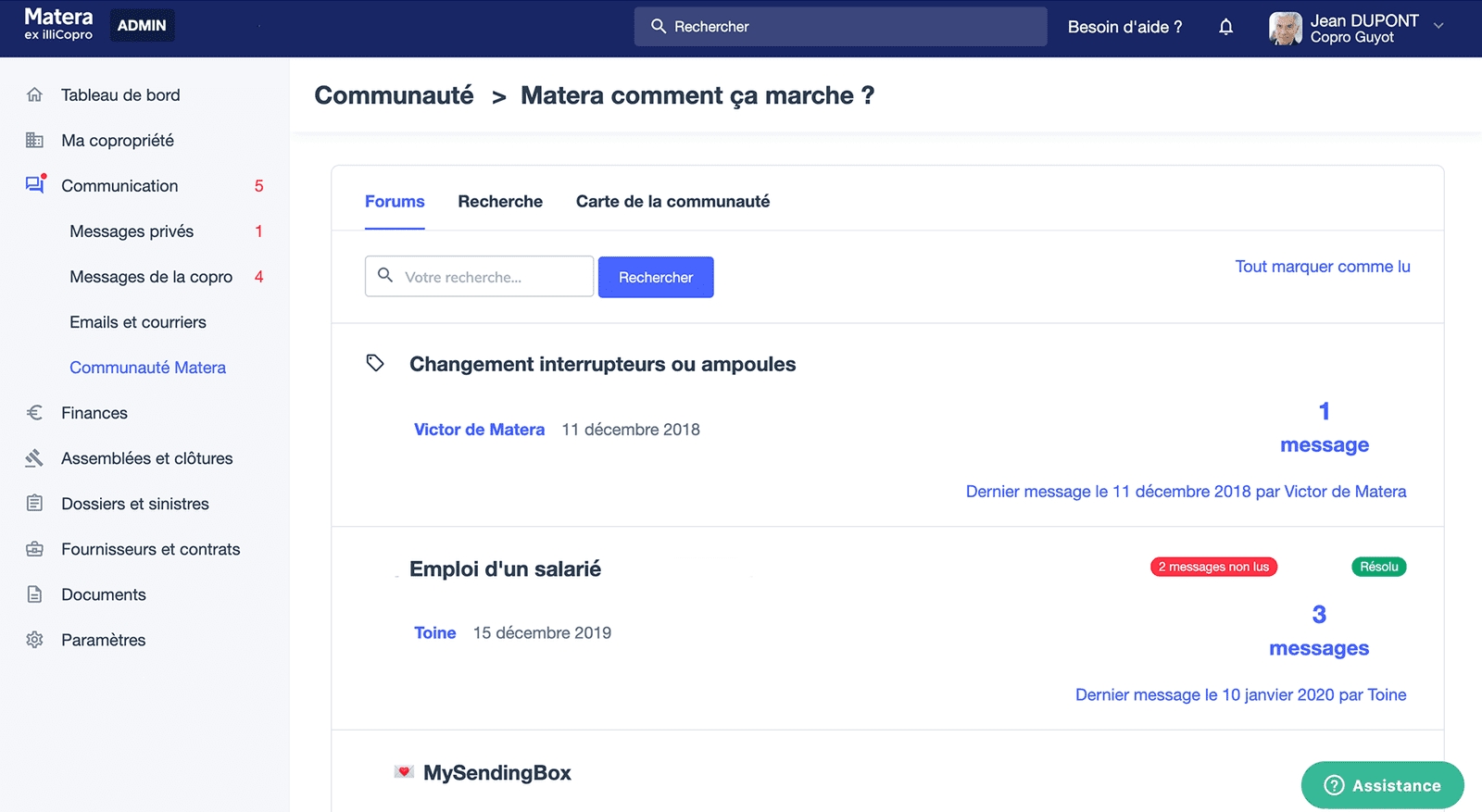Open the Changement interrupteurs ou ampoules topic
Viewport: 1482px width, 812px height.
pyautogui.click(x=602, y=364)
